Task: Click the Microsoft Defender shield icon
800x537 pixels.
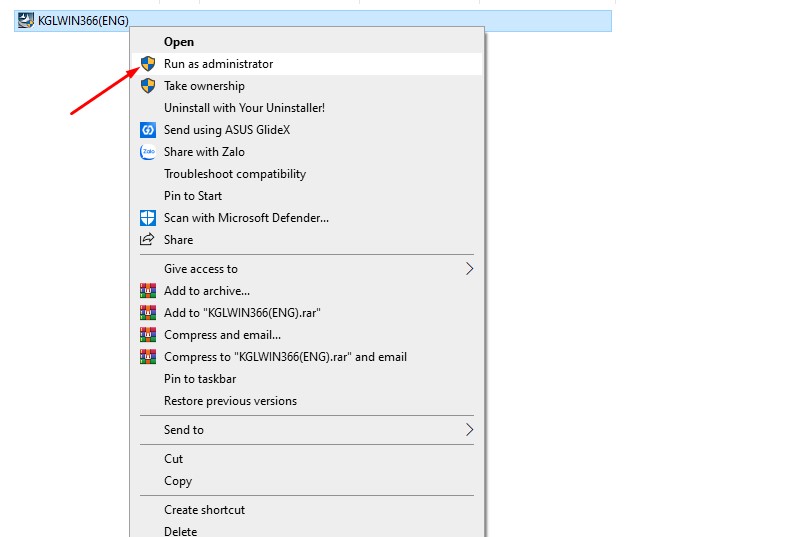Action: (x=148, y=218)
